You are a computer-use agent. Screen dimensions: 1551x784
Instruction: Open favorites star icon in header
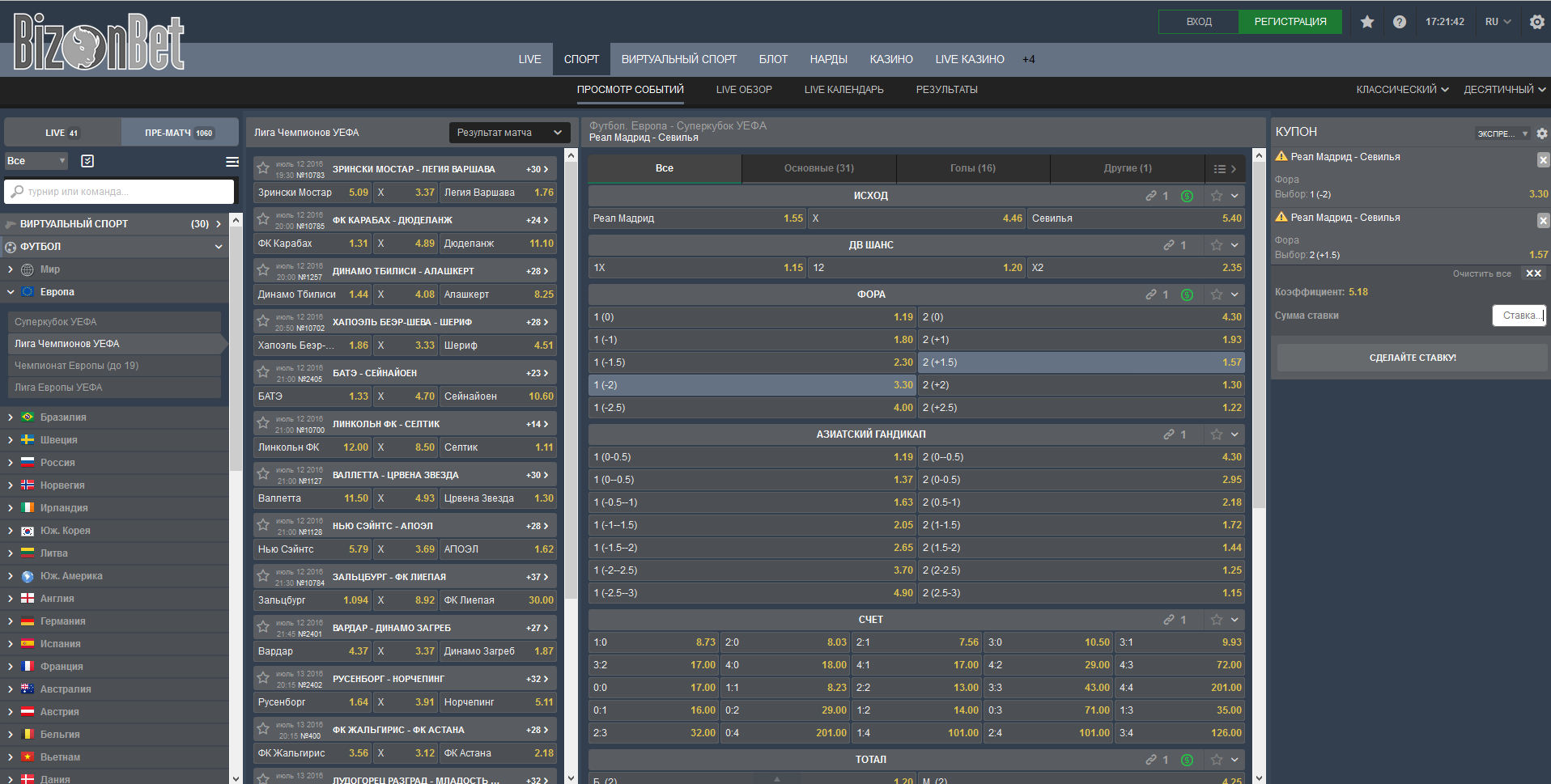pos(1367,22)
